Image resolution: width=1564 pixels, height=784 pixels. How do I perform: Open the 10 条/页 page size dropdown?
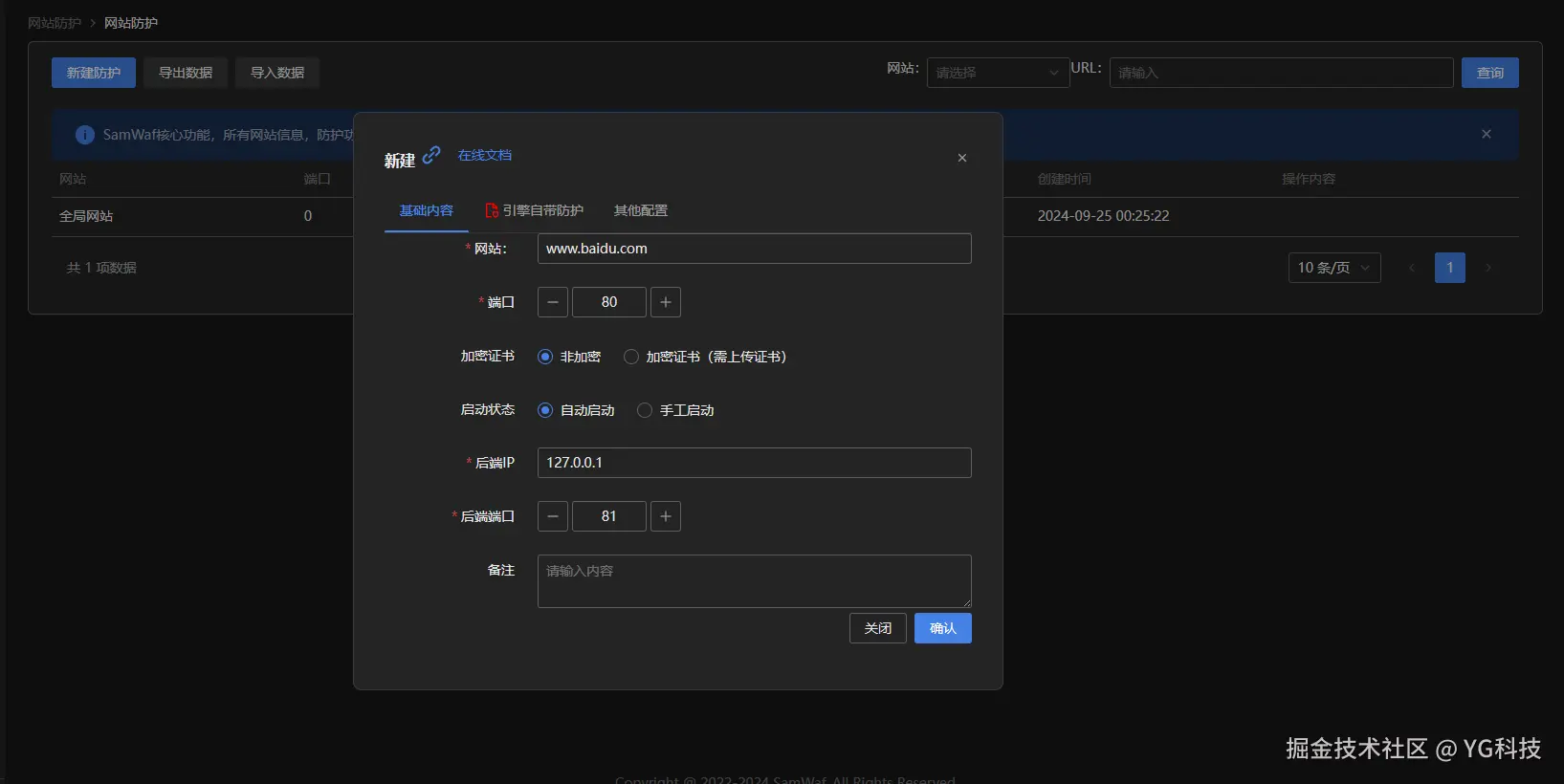1334,268
